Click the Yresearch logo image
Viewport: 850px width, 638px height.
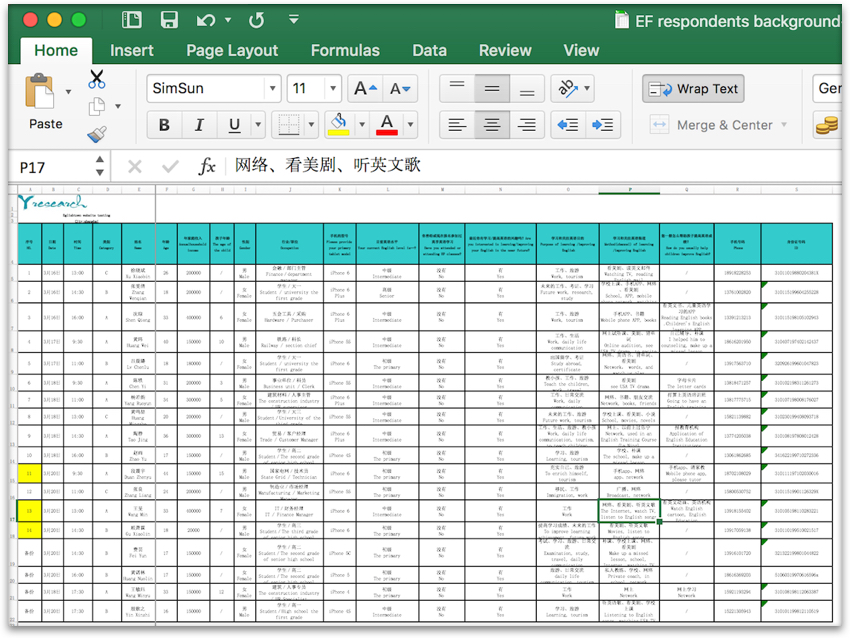pyautogui.click(x=53, y=203)
